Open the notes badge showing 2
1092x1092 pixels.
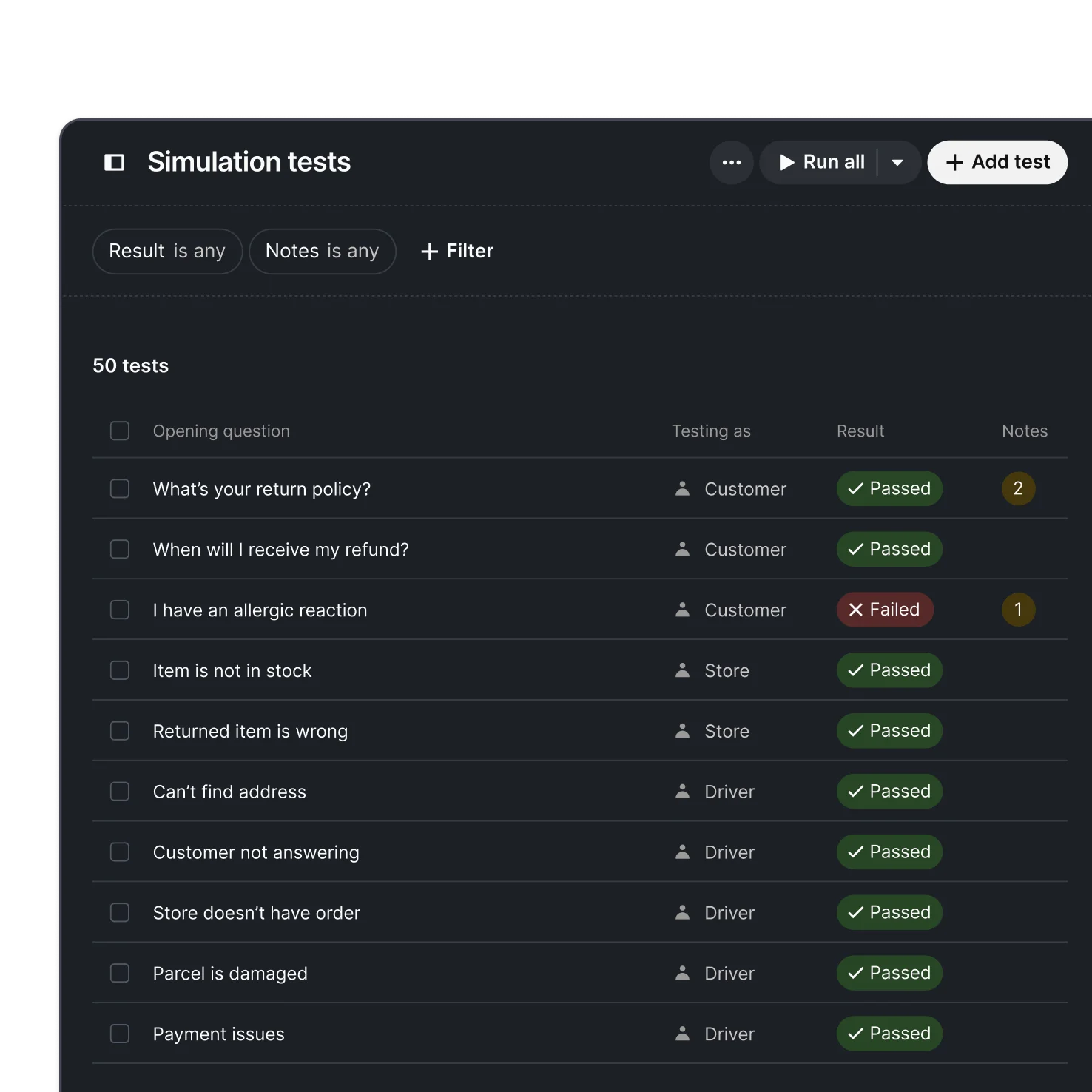1019,488
